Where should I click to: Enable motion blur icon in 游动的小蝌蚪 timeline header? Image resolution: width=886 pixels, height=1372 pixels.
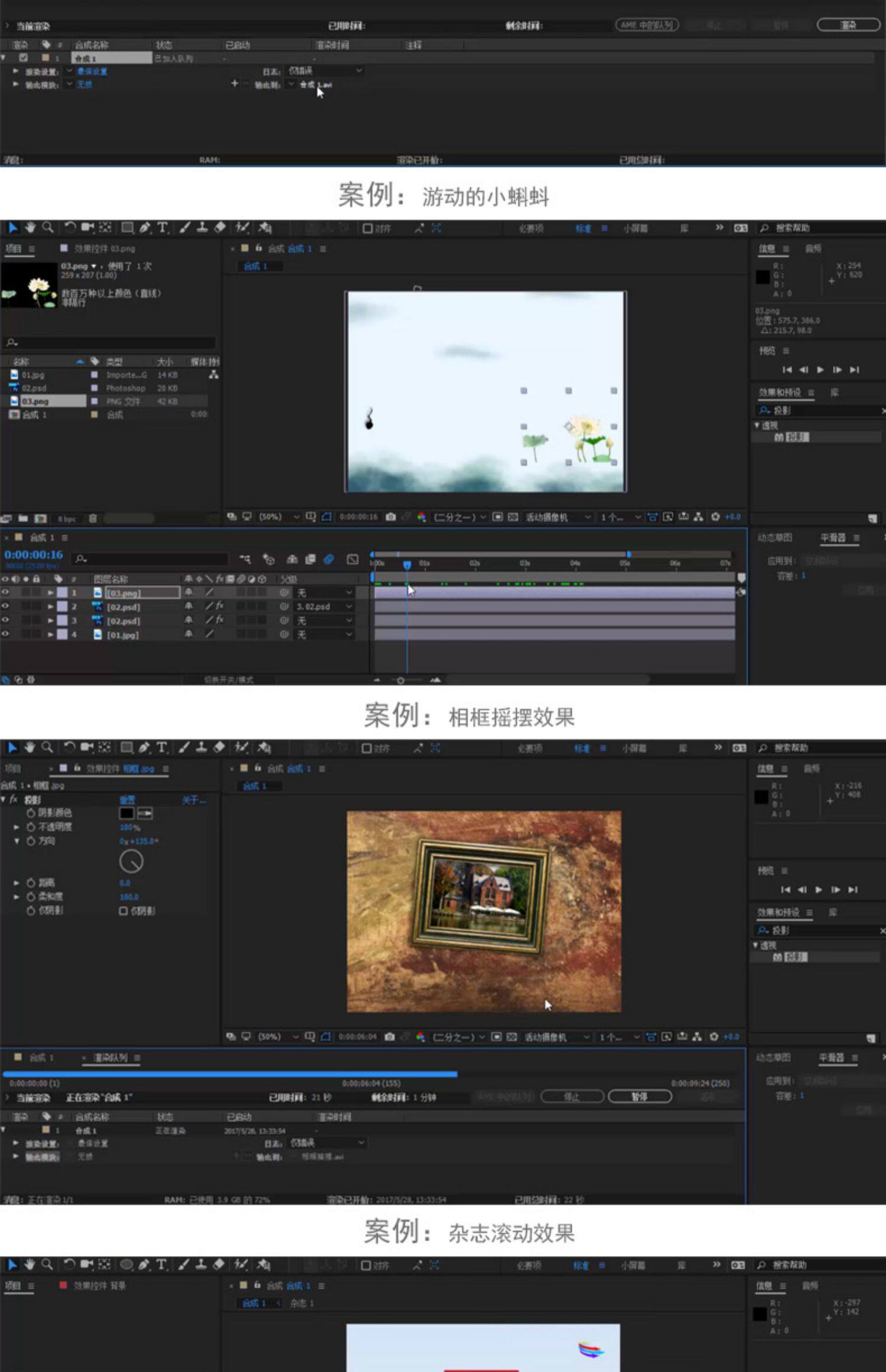tap(329, 559)
